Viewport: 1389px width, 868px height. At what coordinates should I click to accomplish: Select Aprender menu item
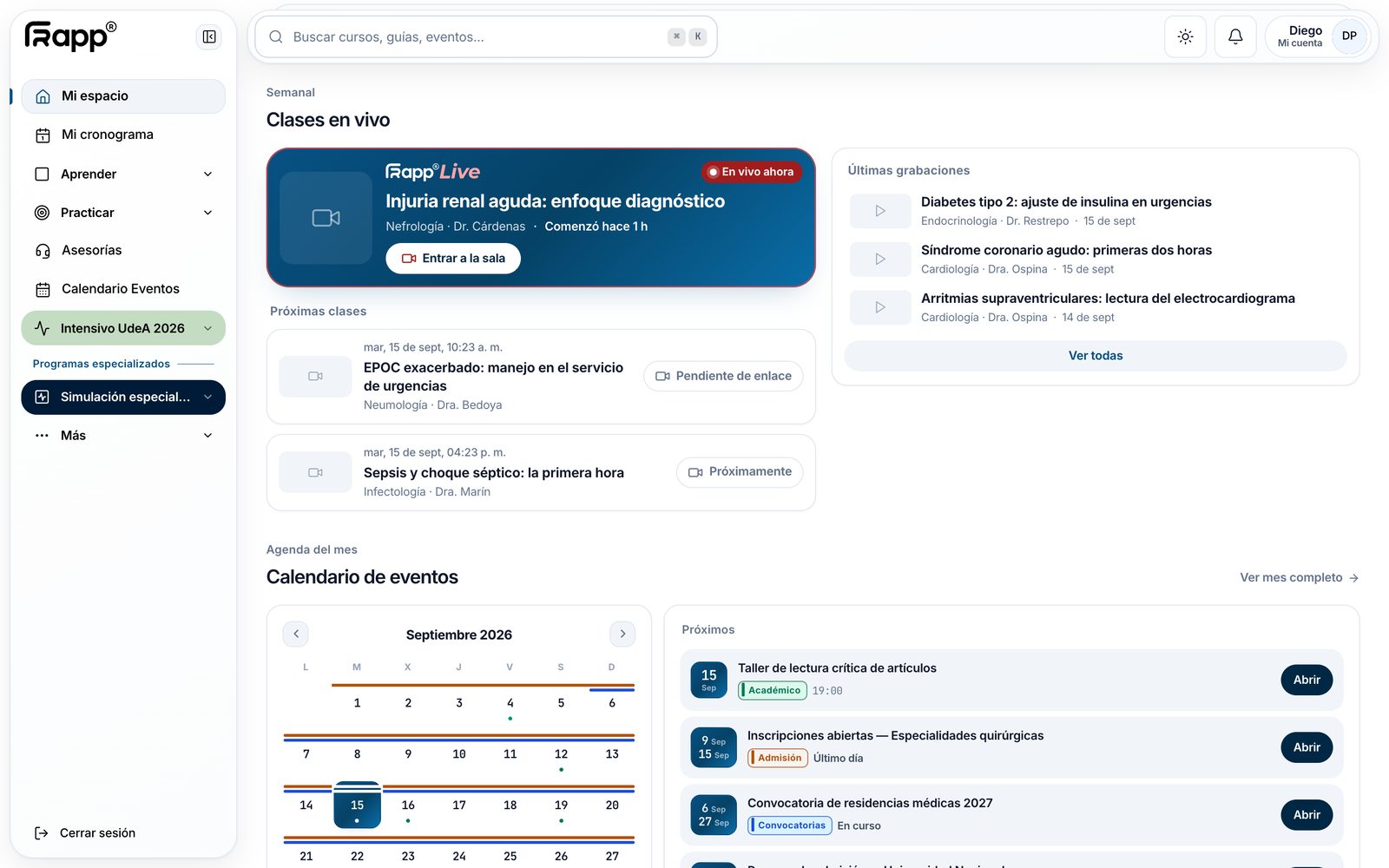point(123,174)
